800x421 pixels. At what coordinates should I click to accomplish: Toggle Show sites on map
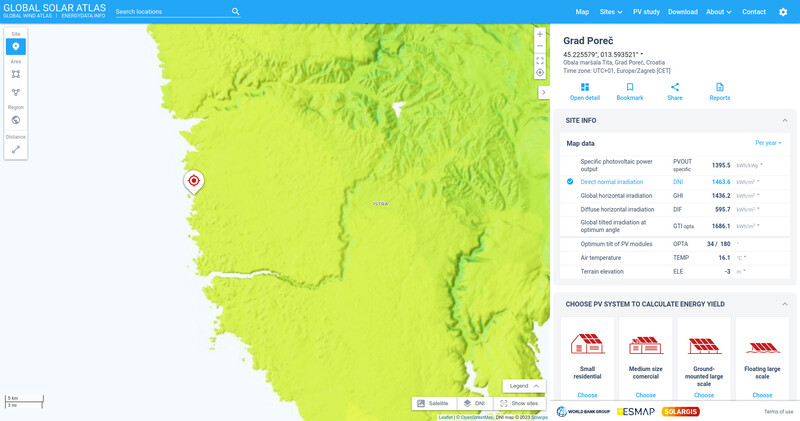click(519, 403)
